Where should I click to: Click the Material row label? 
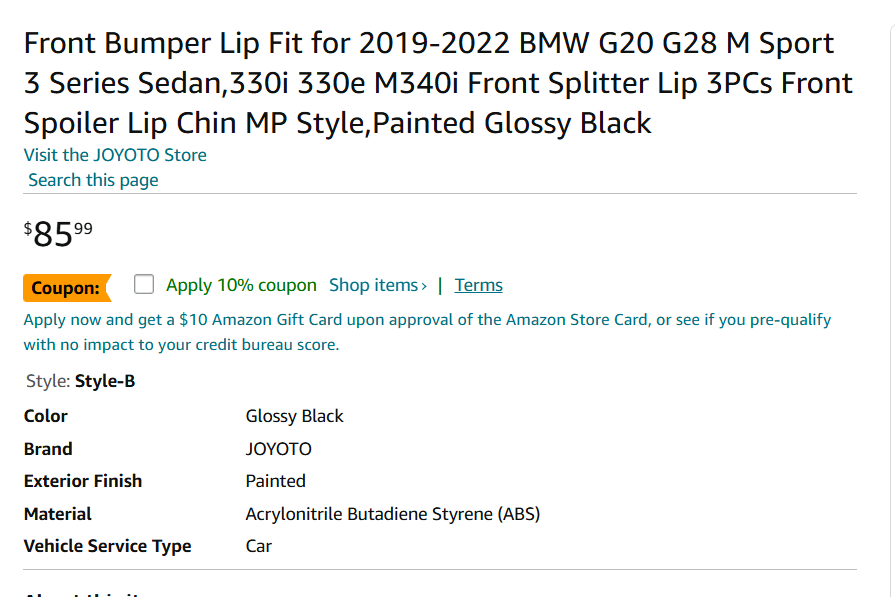tap(58, 514)
